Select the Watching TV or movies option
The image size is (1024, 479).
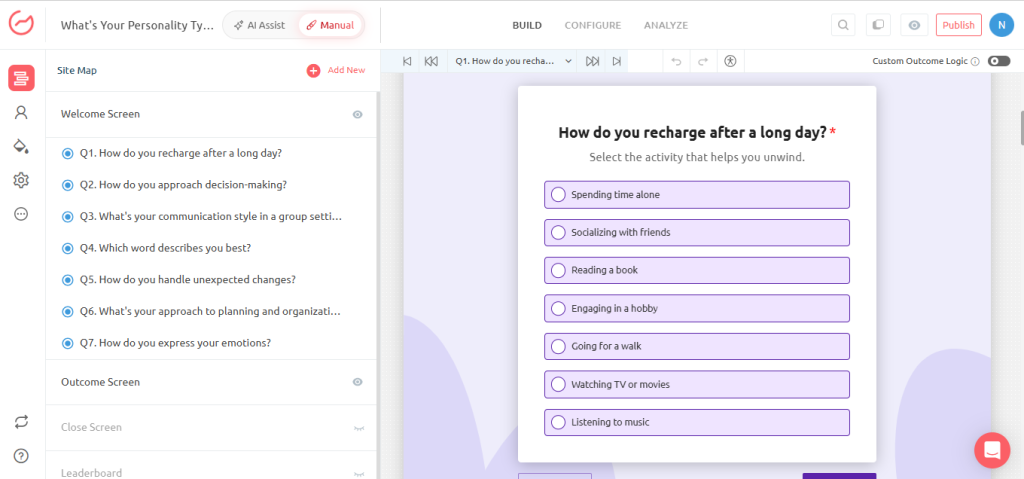[x=697, y=384]
